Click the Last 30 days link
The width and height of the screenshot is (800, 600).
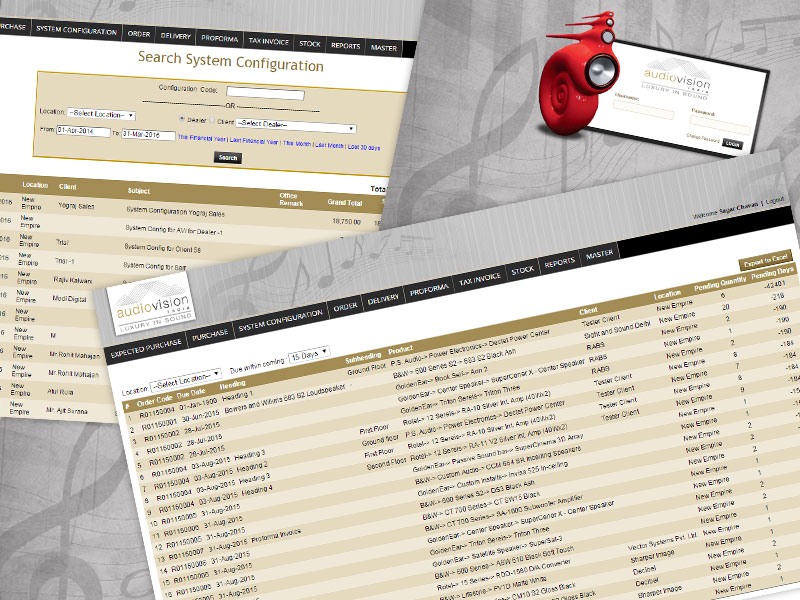(x=364, y=147)
